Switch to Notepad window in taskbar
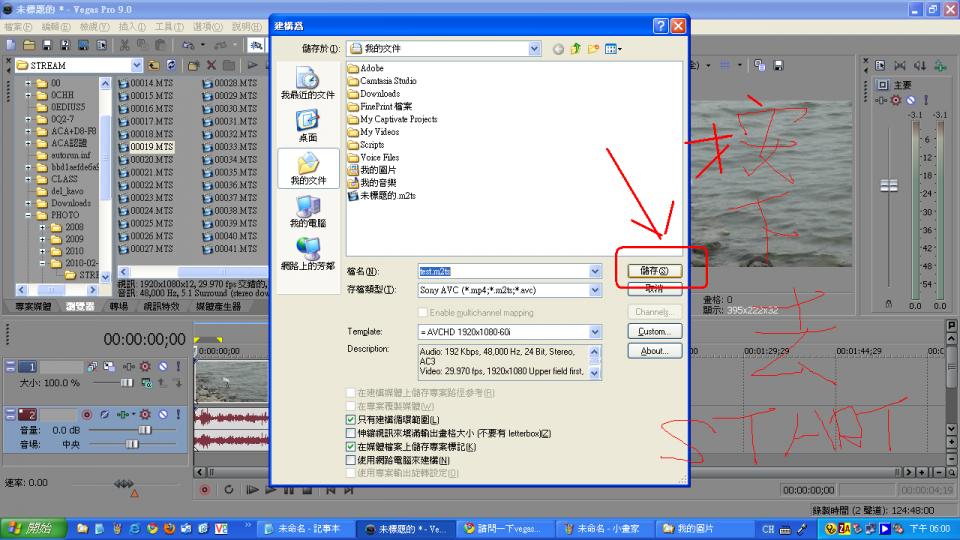The height and width of the screenshot is (540, 960). [306, 528]
